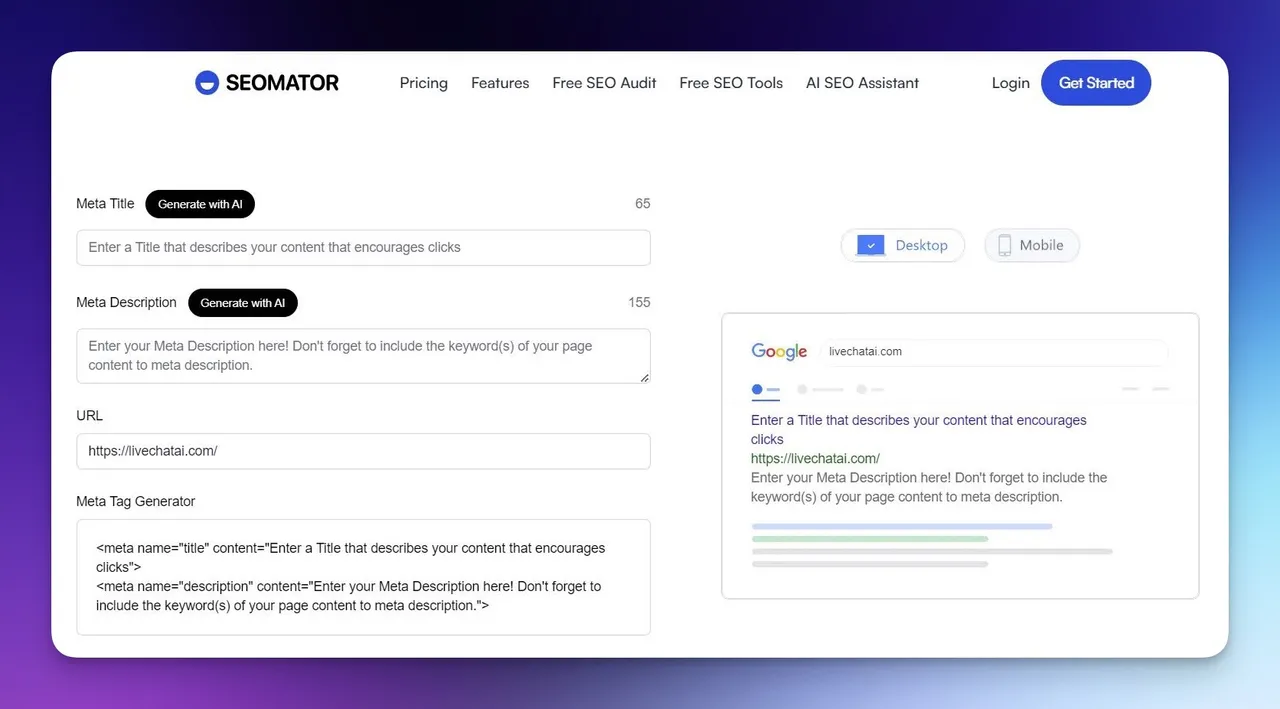This screenshot has width=1280, height=709.
Task: Generate Meta Title with AI
Action: click(x=200, y=204)
